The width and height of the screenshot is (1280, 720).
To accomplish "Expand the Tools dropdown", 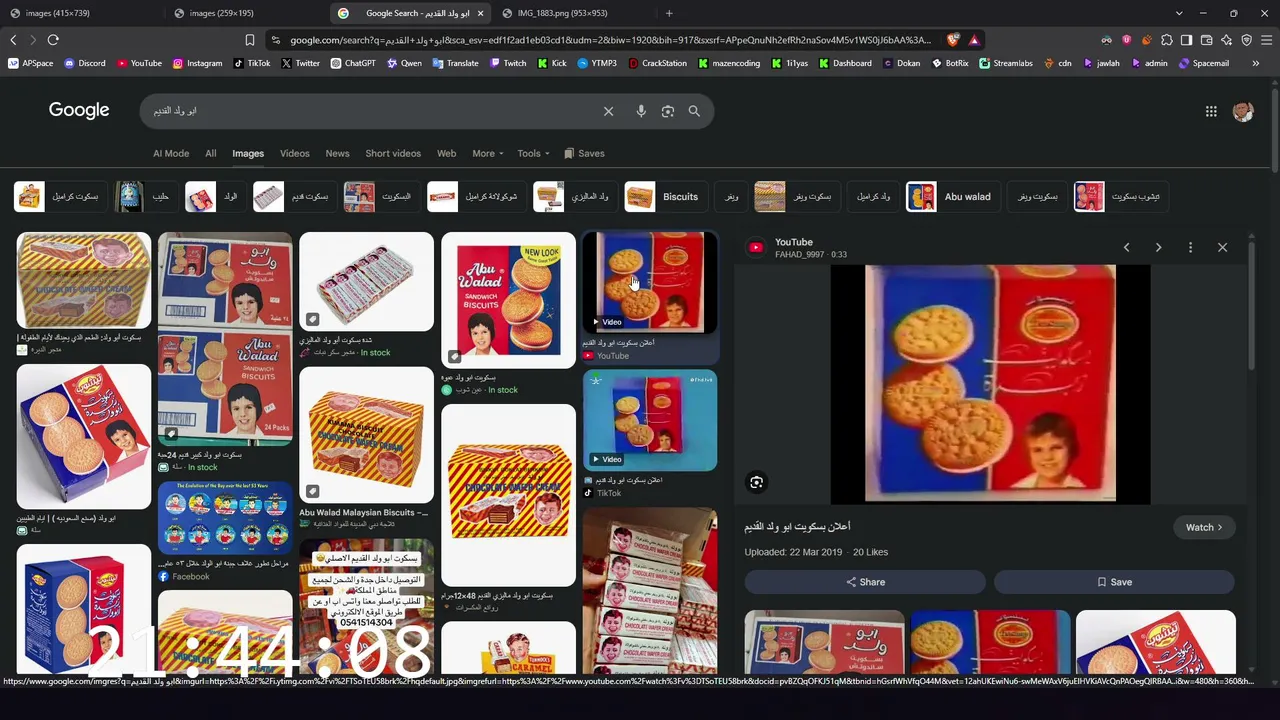I will 533,153.
